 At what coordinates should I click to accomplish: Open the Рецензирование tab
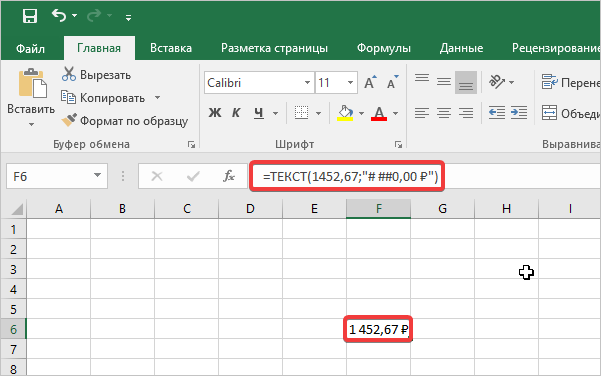(556, 48)
